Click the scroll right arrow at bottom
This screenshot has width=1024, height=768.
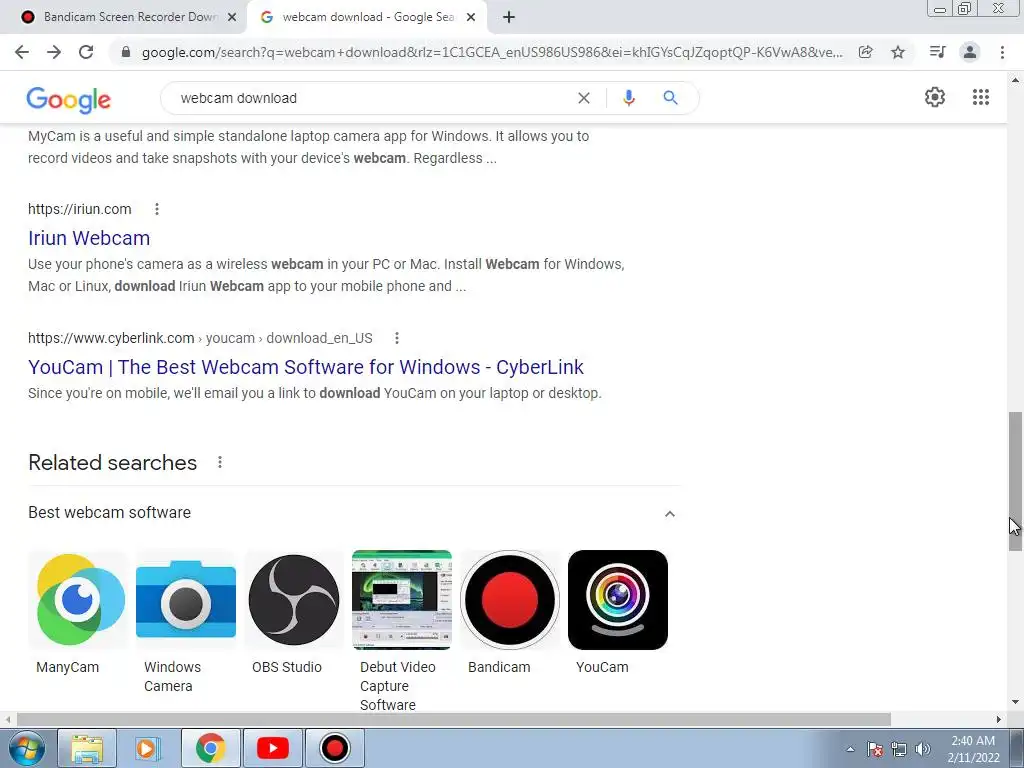tap(999, 719)
